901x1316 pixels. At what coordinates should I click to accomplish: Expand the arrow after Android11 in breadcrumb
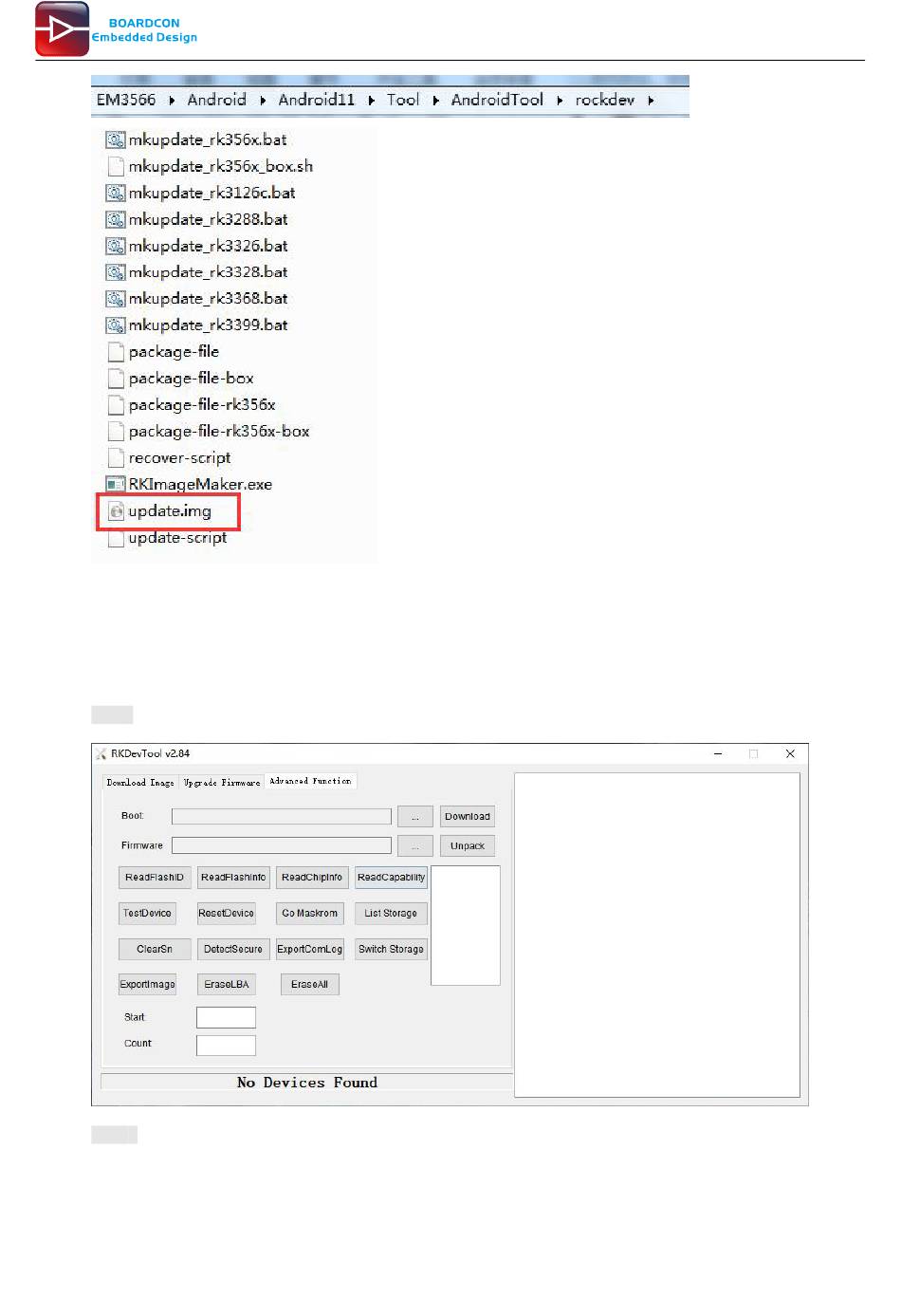tap(371, 101)
